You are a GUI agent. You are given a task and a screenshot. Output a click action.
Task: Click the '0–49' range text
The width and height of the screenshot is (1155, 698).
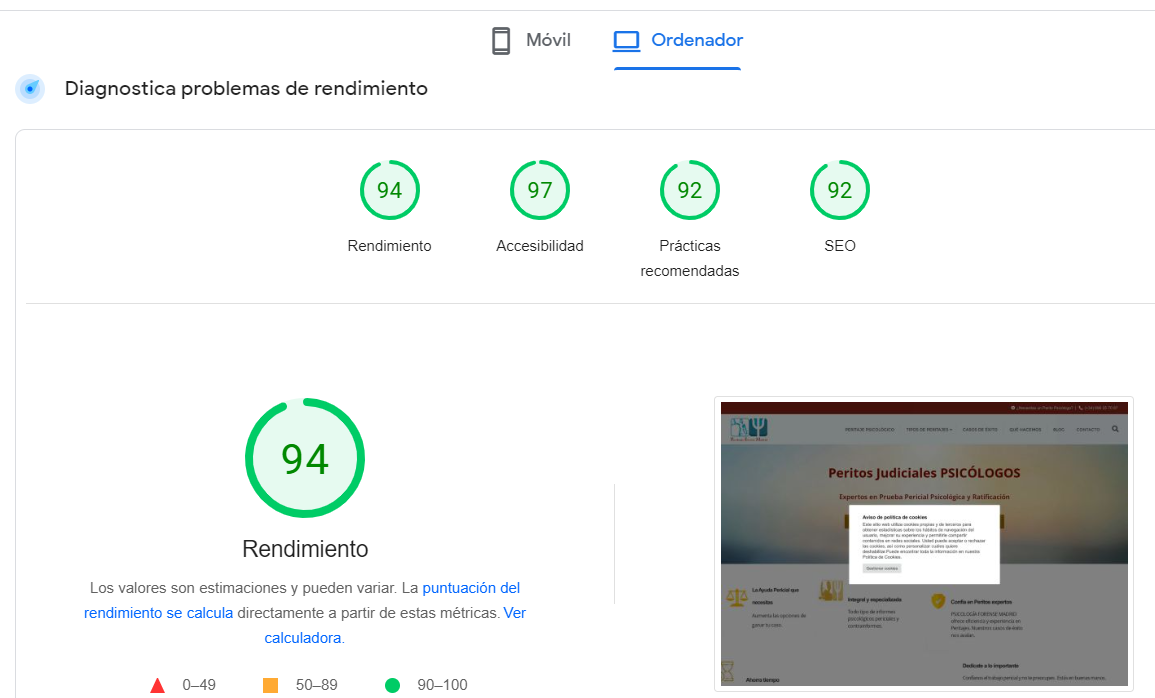(199, 685)
